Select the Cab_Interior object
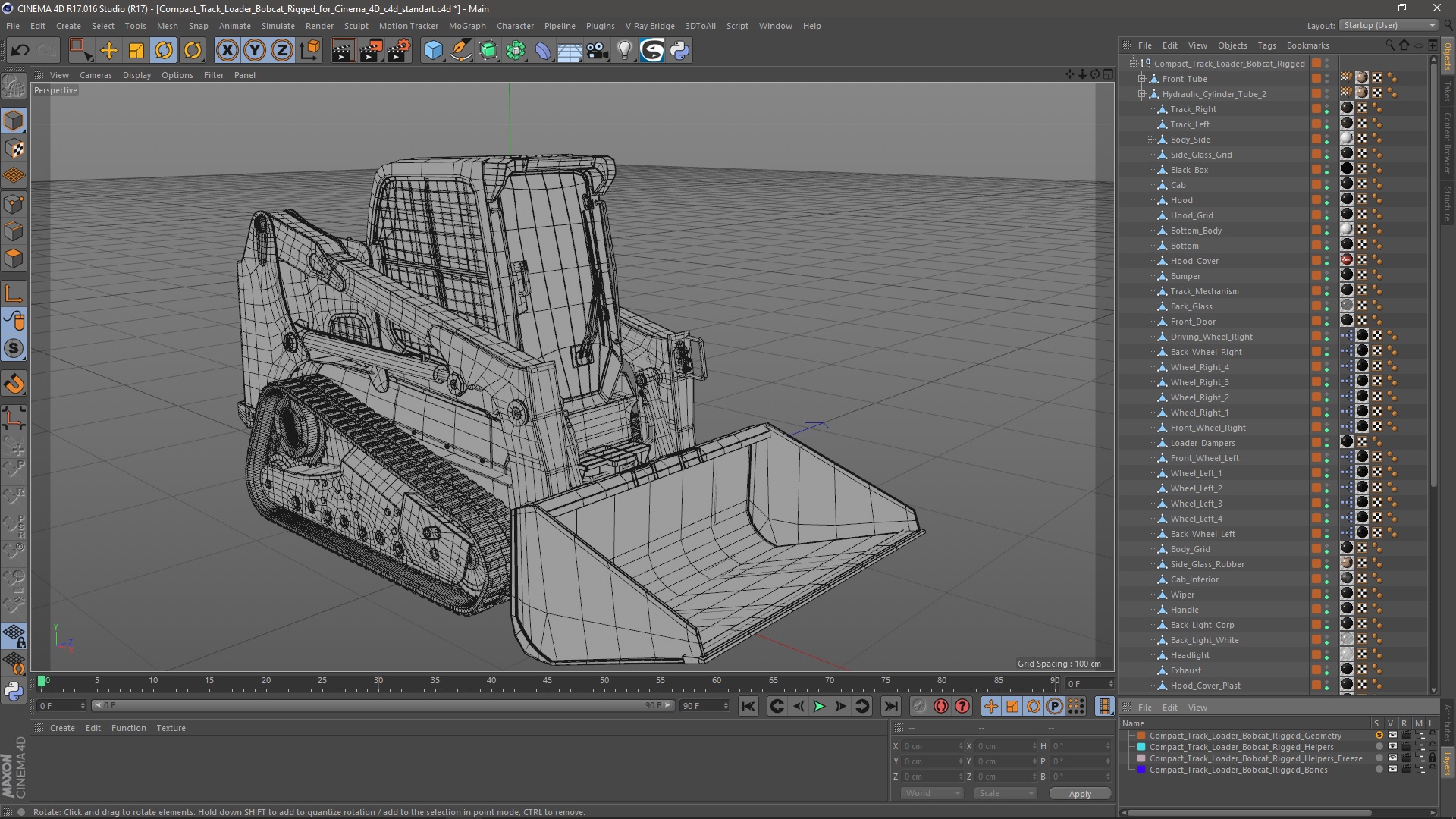The width and height of the screenshot is (1456, 819). pos(1194,579)
